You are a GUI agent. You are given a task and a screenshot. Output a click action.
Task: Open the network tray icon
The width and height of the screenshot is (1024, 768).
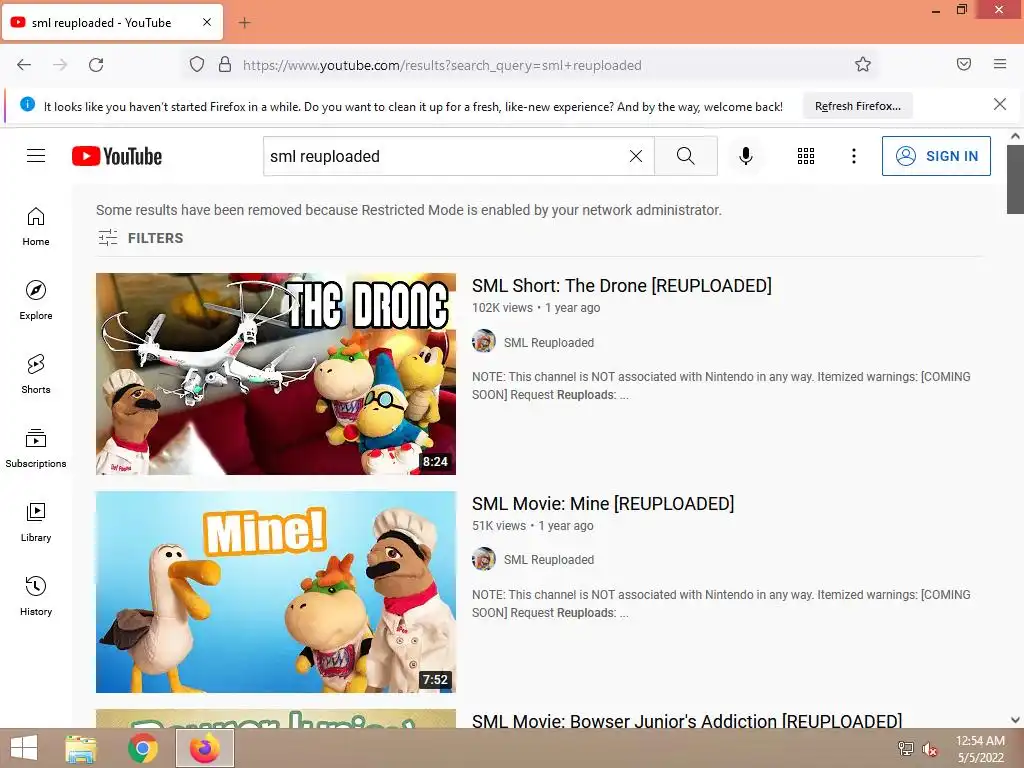pyautogui.click(x=905, y=749)
